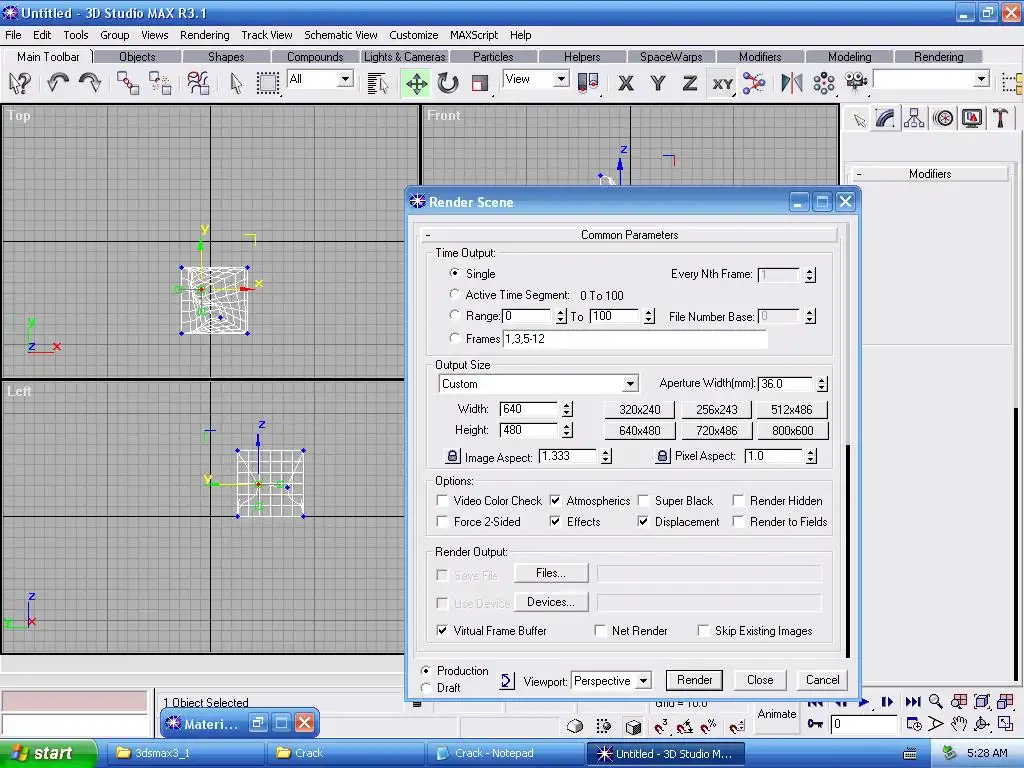Select the Single time output radio
Viewport: 1024px width, 768px height.
(455, 273)
